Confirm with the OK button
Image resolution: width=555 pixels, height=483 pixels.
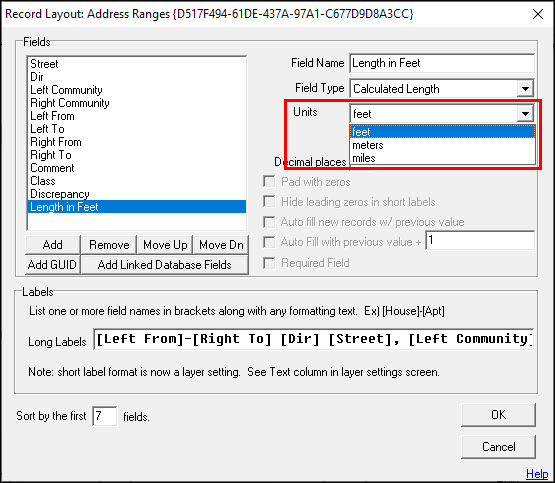click(x=498, y=415)
